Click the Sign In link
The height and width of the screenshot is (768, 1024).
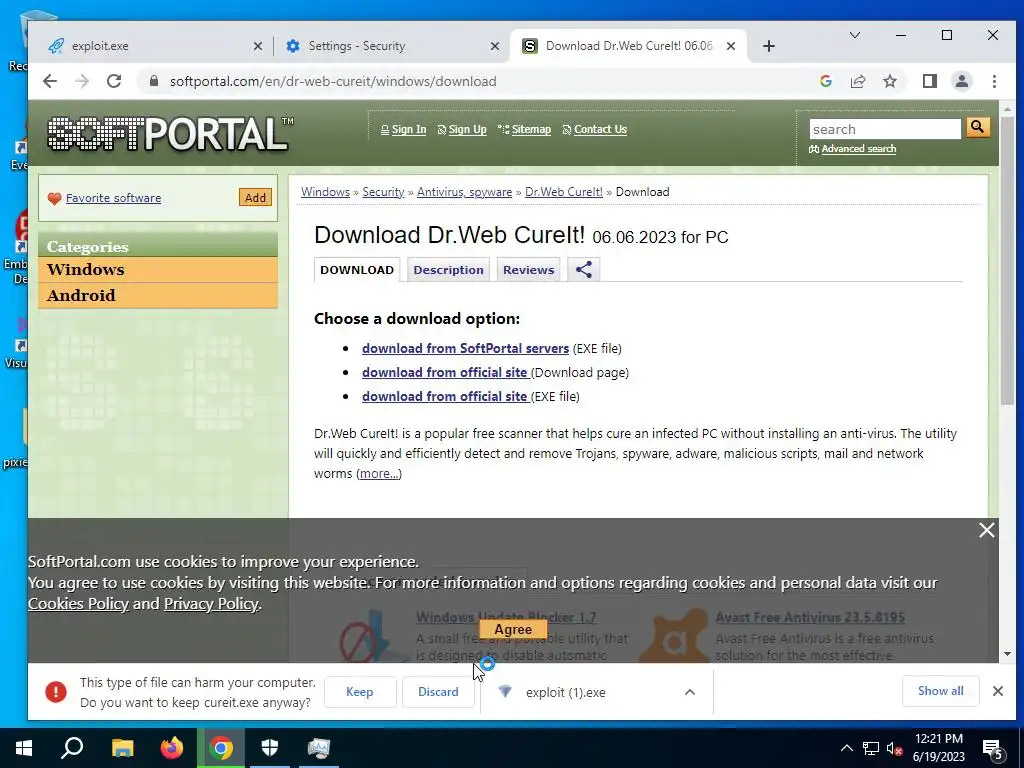point(408,129)
